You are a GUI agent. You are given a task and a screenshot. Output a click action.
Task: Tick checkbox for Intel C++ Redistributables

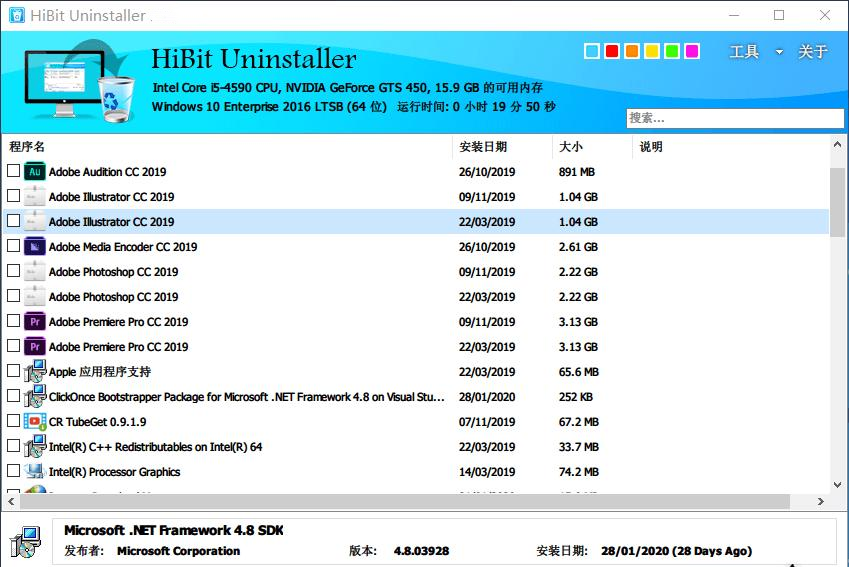pyautogui.click(x=14, y=446)
